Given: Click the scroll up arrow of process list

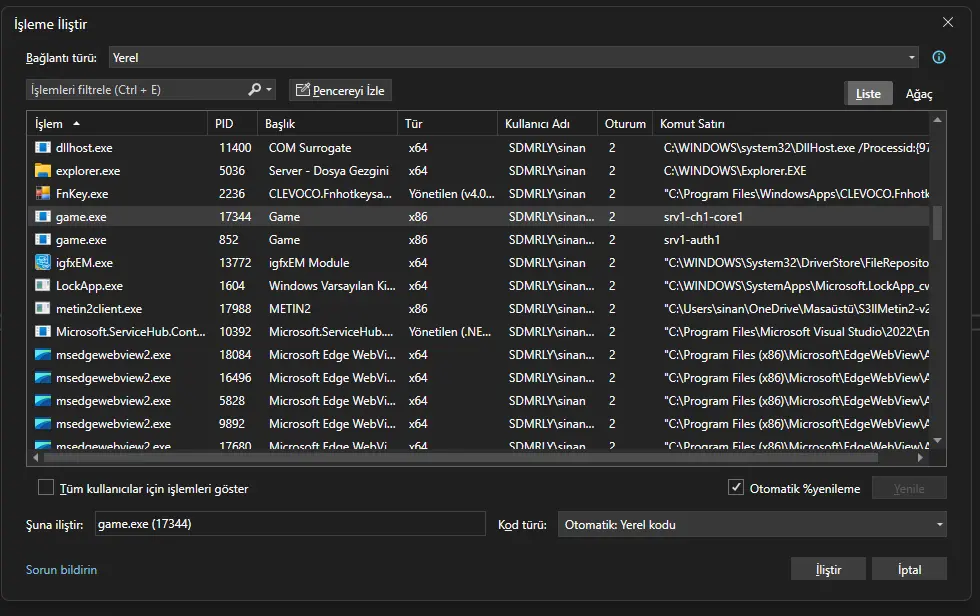Looking at the screenshot, I should (x=937, y=119).
